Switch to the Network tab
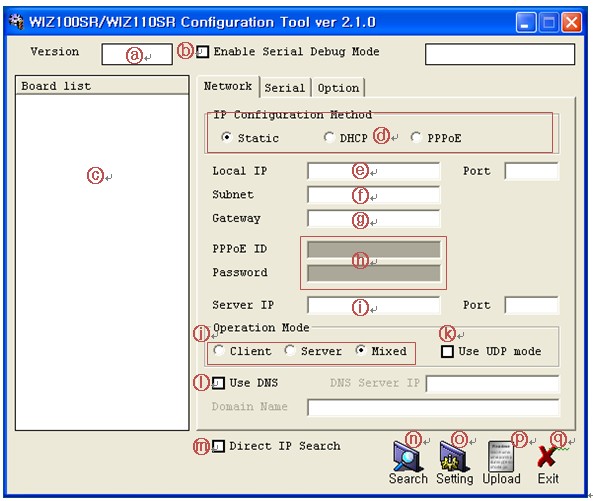Viewport: 593px width, 501px height. [228, 86]
